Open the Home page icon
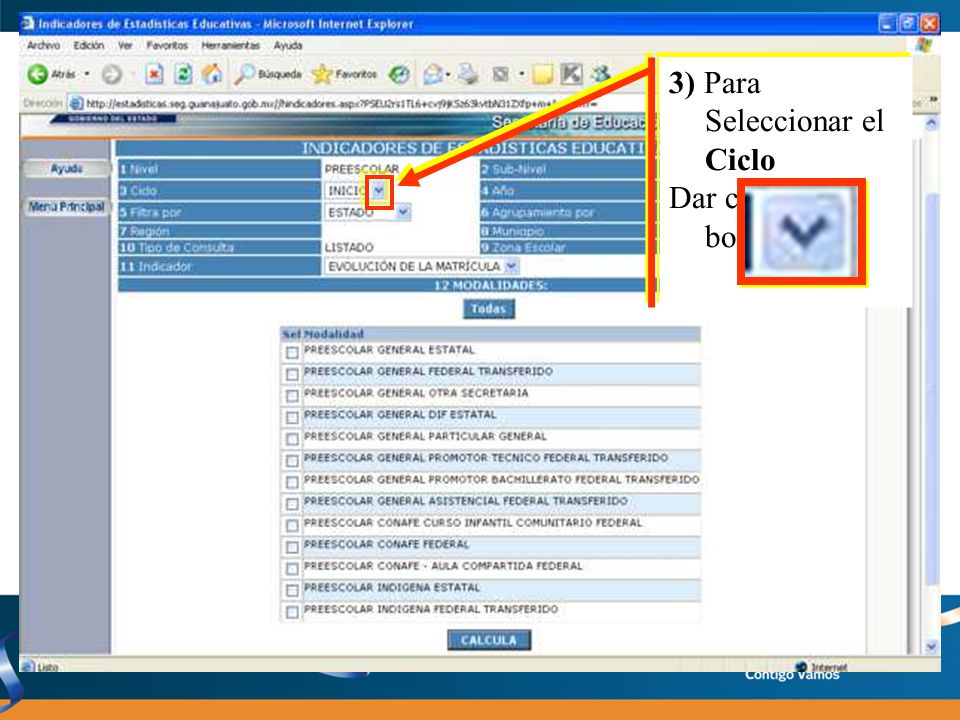Viewport: 960px width, 720px height. coord(212,74)
